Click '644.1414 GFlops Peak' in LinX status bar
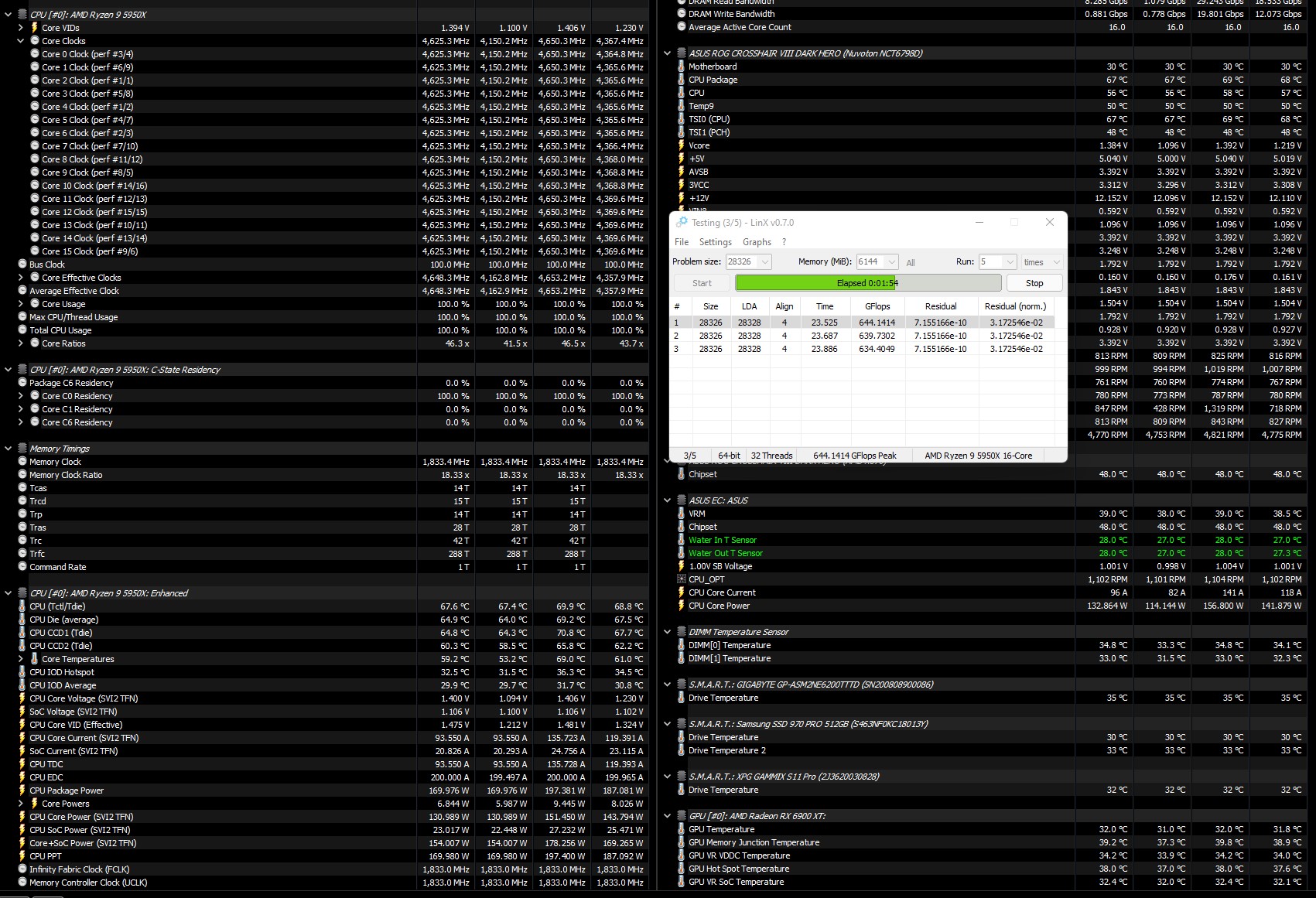 tap(855, 456)
